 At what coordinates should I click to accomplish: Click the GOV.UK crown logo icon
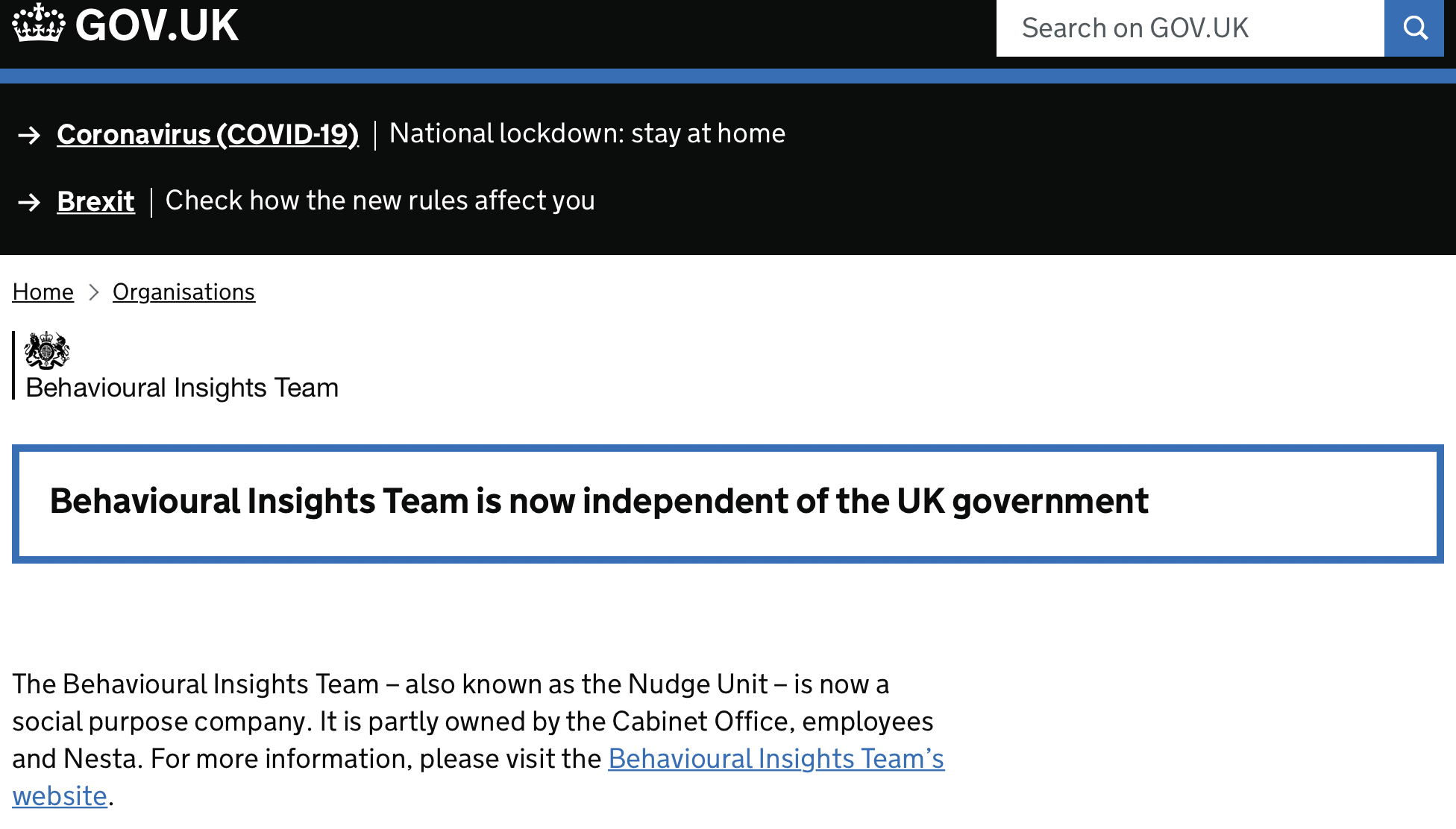(38, 24)
